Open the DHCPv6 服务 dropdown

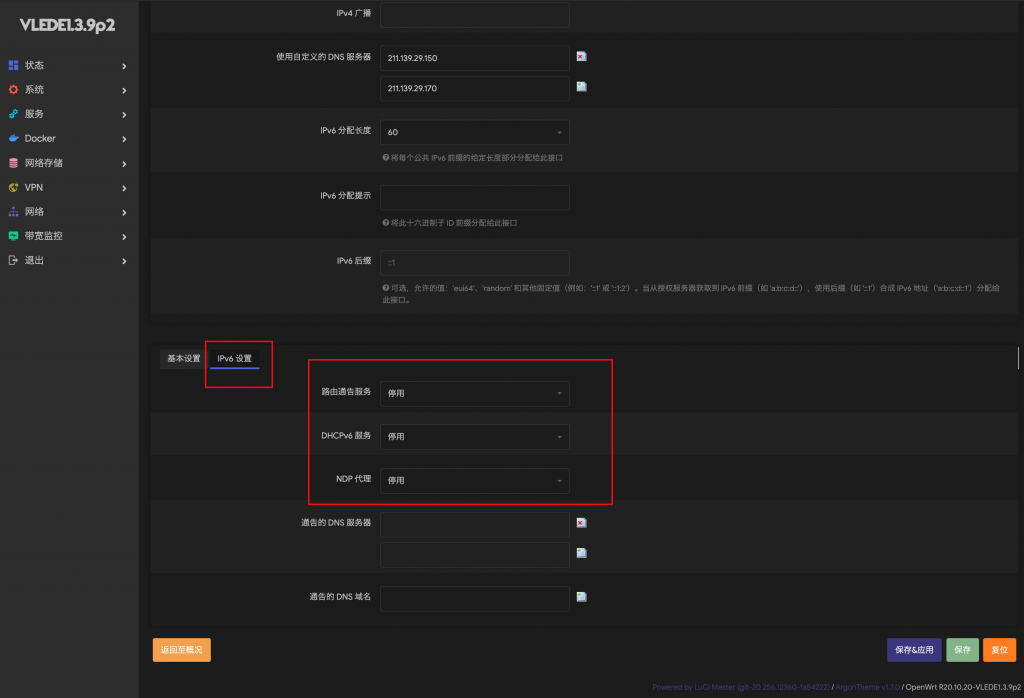click(x=475, y=437)
